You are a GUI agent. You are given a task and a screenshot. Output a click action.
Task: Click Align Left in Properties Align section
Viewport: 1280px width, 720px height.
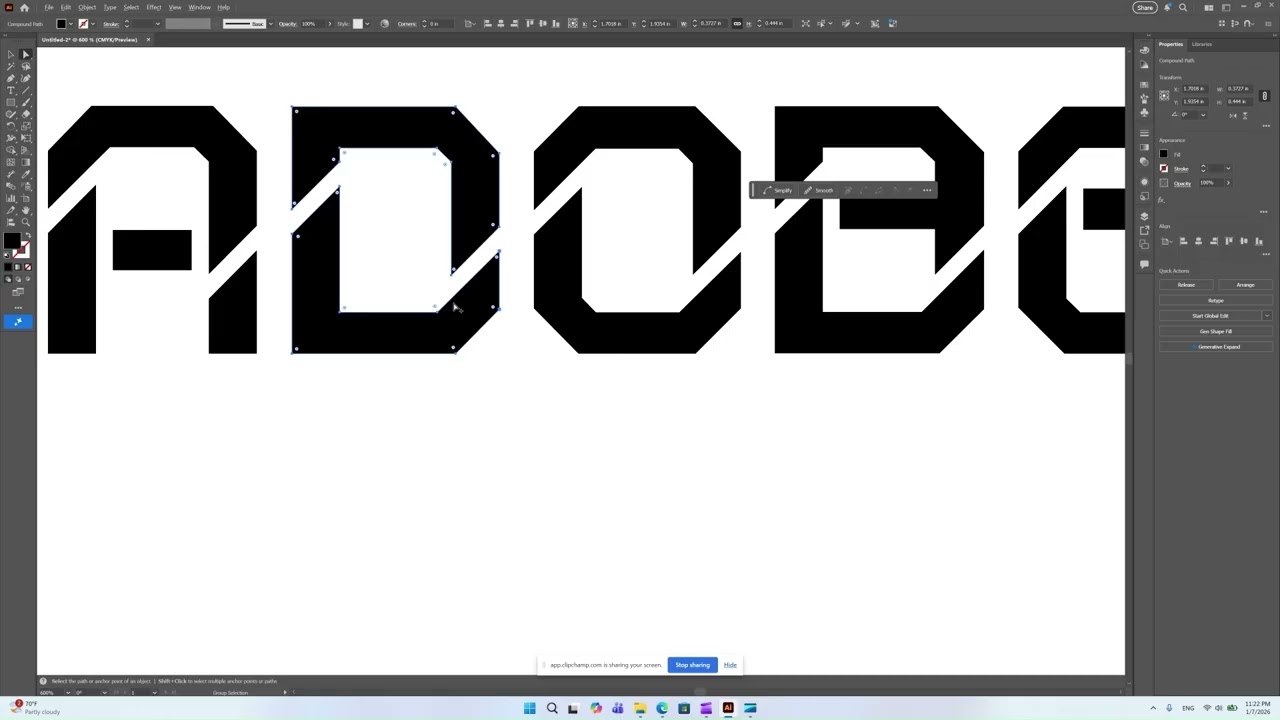tap(1184, 241)
